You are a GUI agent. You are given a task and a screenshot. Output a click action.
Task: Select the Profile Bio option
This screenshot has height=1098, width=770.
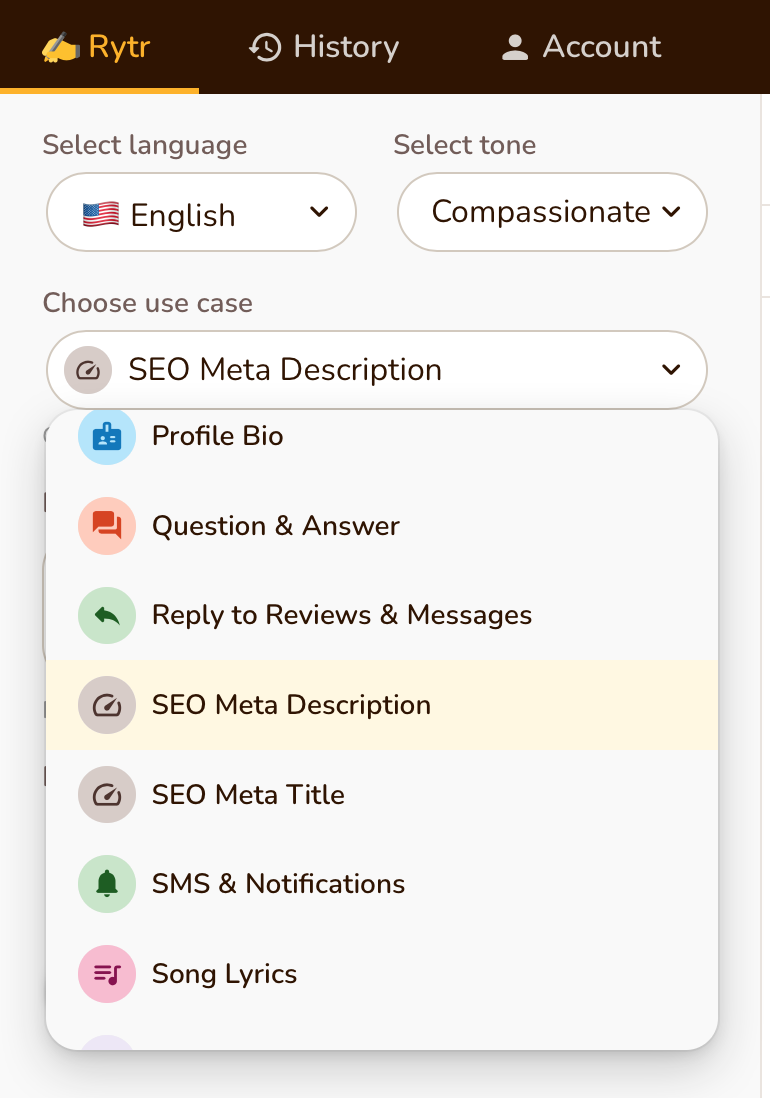pyautogui.click(x=382, y=436)
